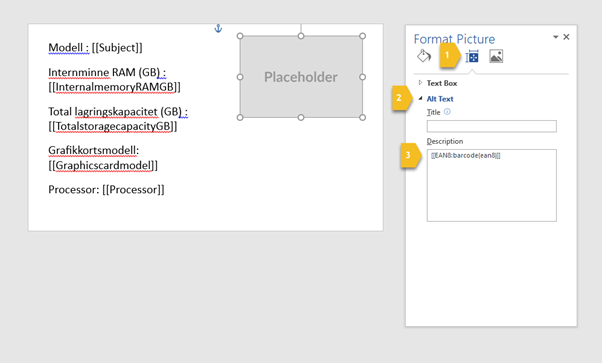The width and height of the screenshot is (602, 363).
Task: Click the Title info icon
Action: click(447, 112)
